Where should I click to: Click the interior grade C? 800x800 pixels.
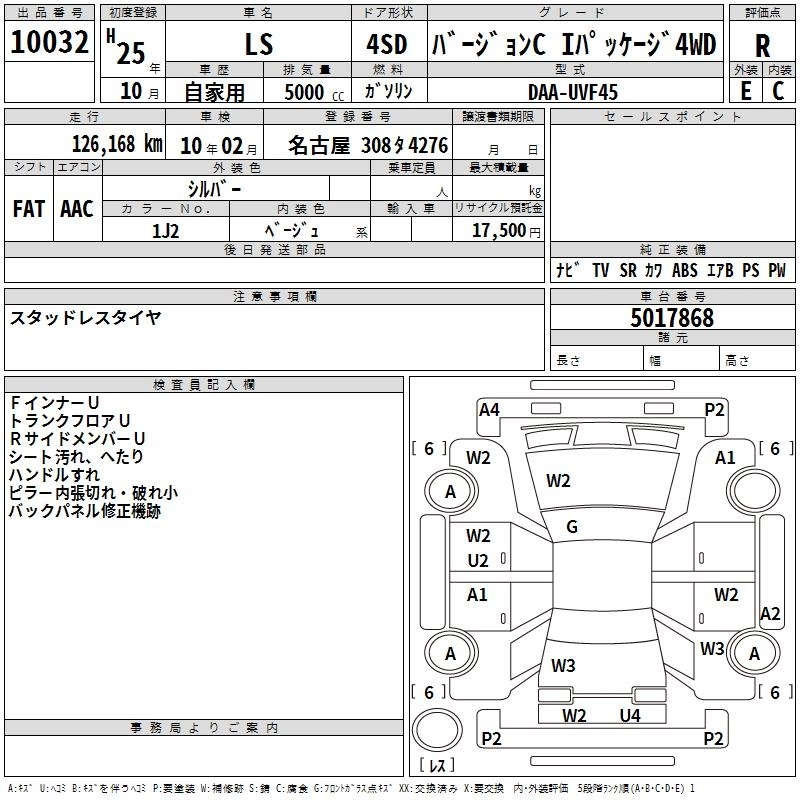tap(778, 91)
